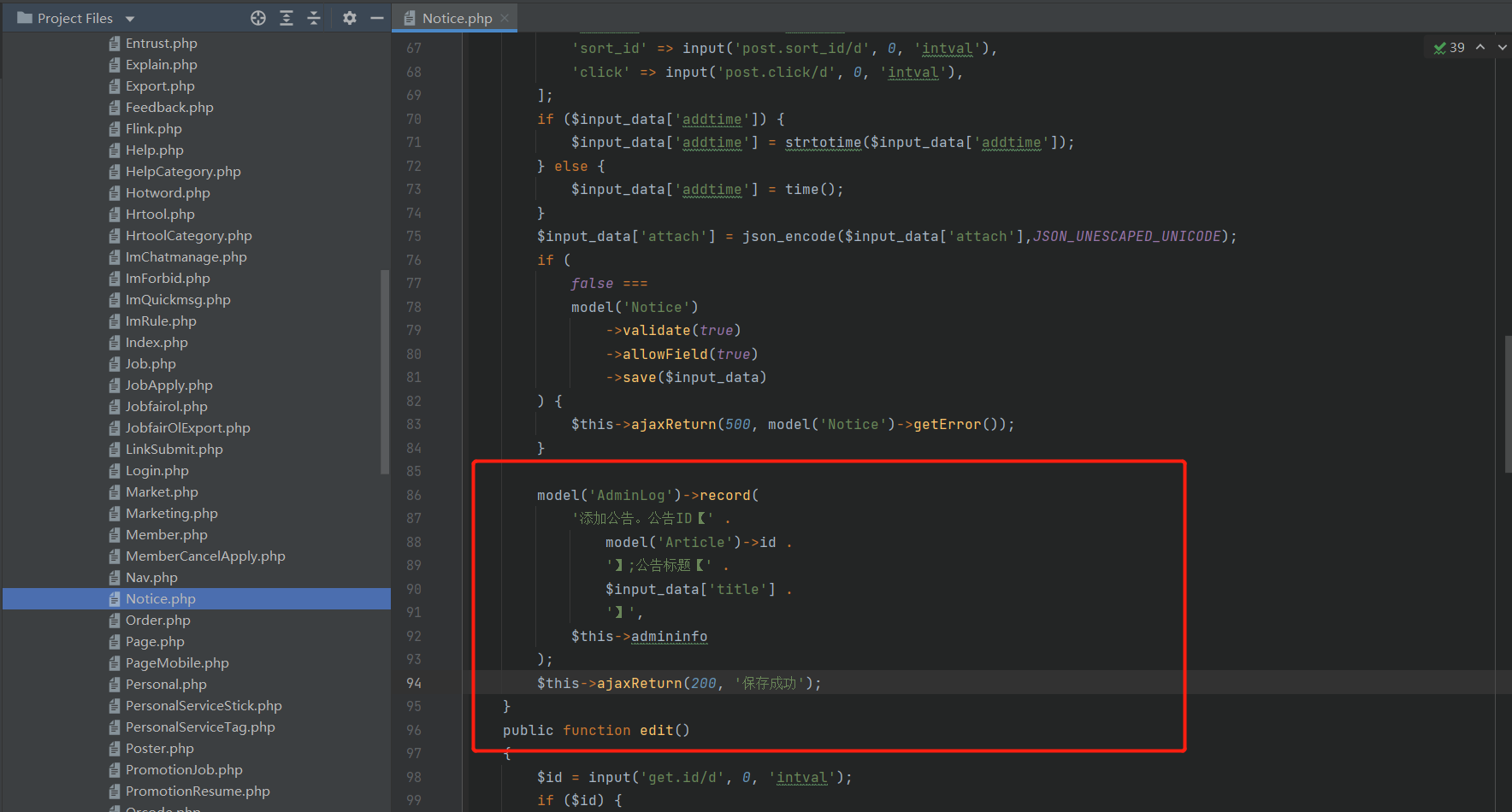Close the Notice.php tab with its x
1512x812 pixels.
click(505, 17)
